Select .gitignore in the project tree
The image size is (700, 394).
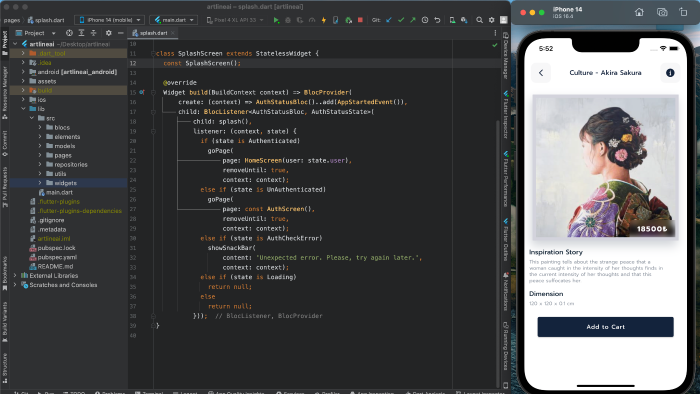[51, 220]
